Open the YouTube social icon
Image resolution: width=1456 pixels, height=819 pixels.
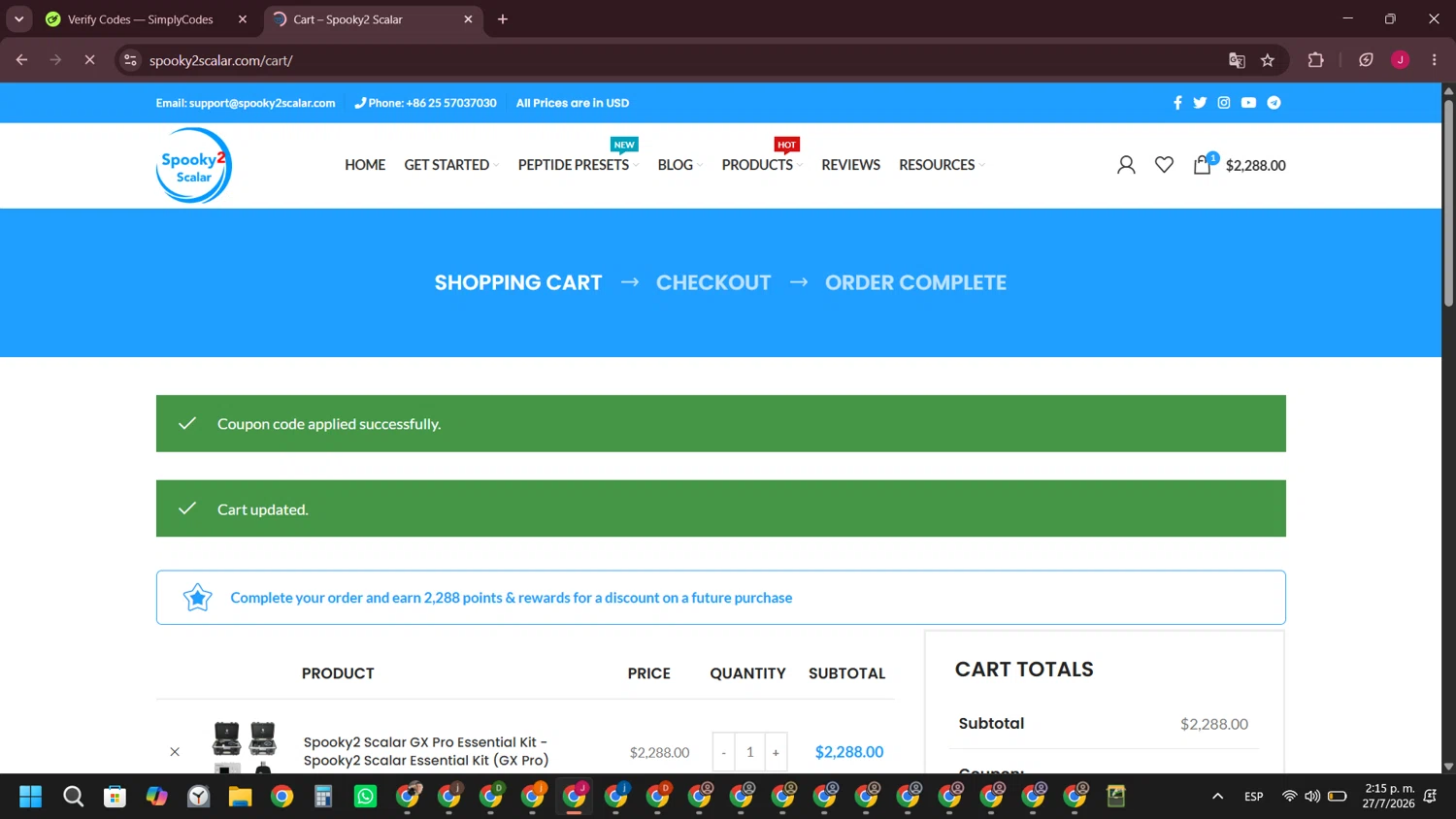(1248, 103)
